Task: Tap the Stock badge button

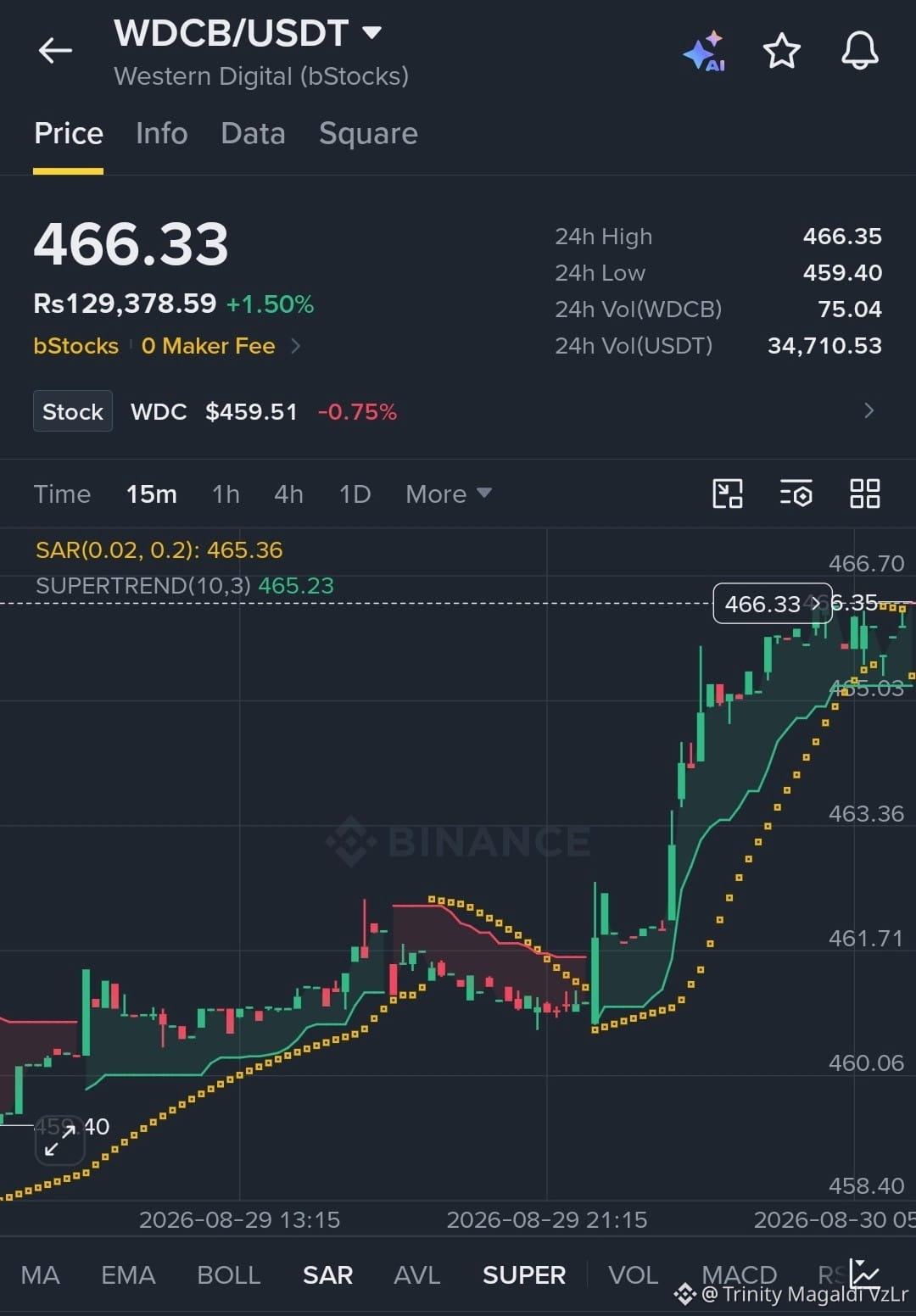Action: (x=73, y=411)
